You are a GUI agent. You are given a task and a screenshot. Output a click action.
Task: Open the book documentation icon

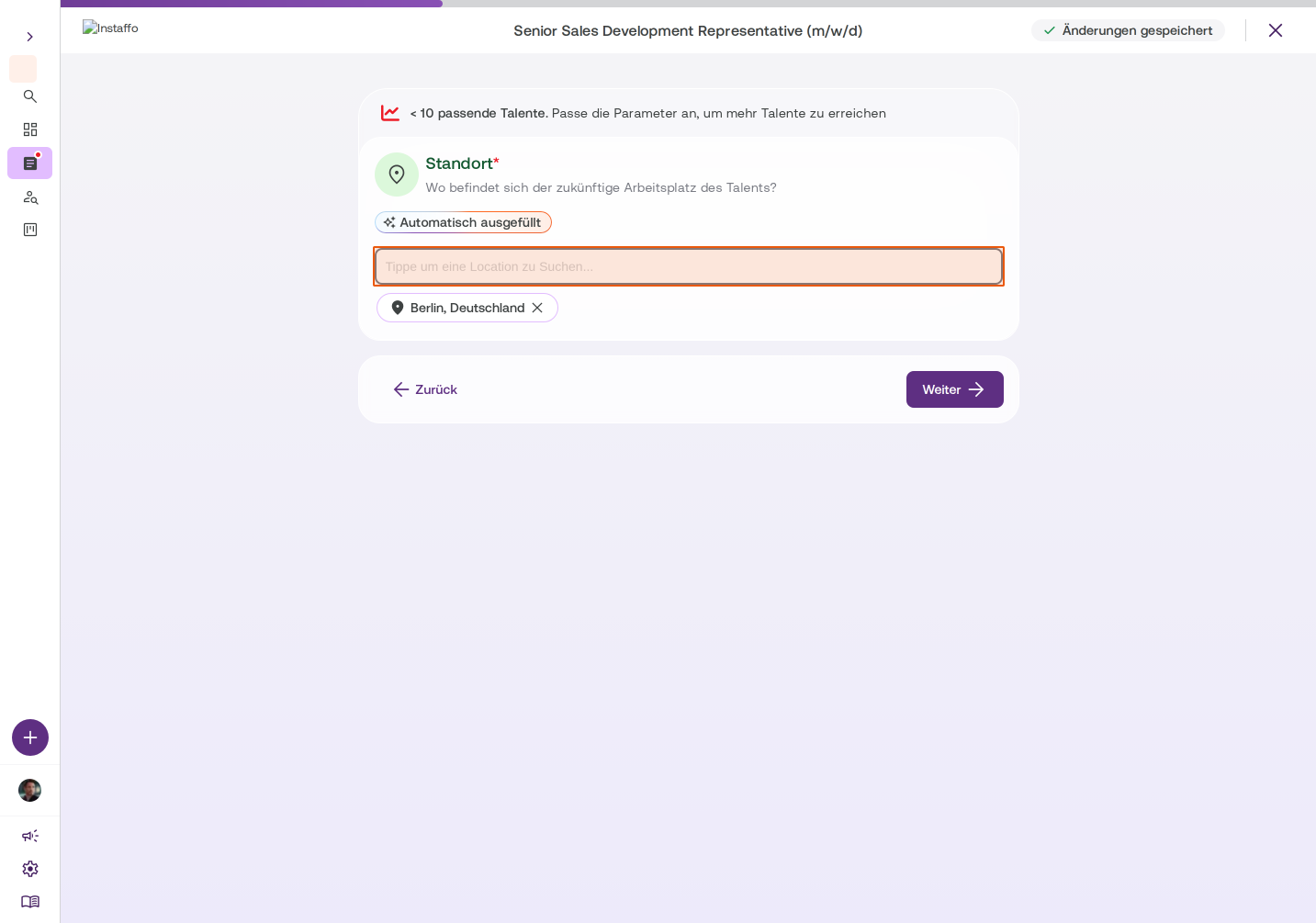29,902
